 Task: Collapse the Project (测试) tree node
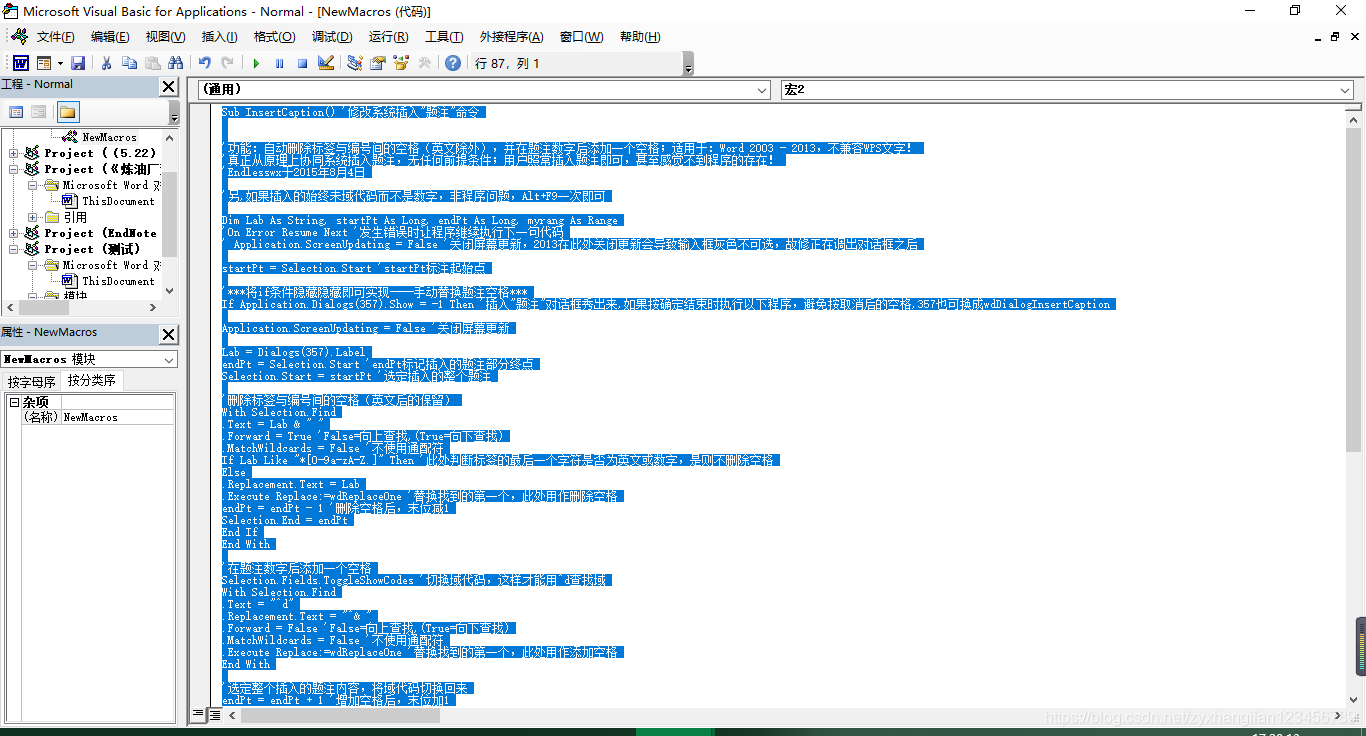(14, 249)
